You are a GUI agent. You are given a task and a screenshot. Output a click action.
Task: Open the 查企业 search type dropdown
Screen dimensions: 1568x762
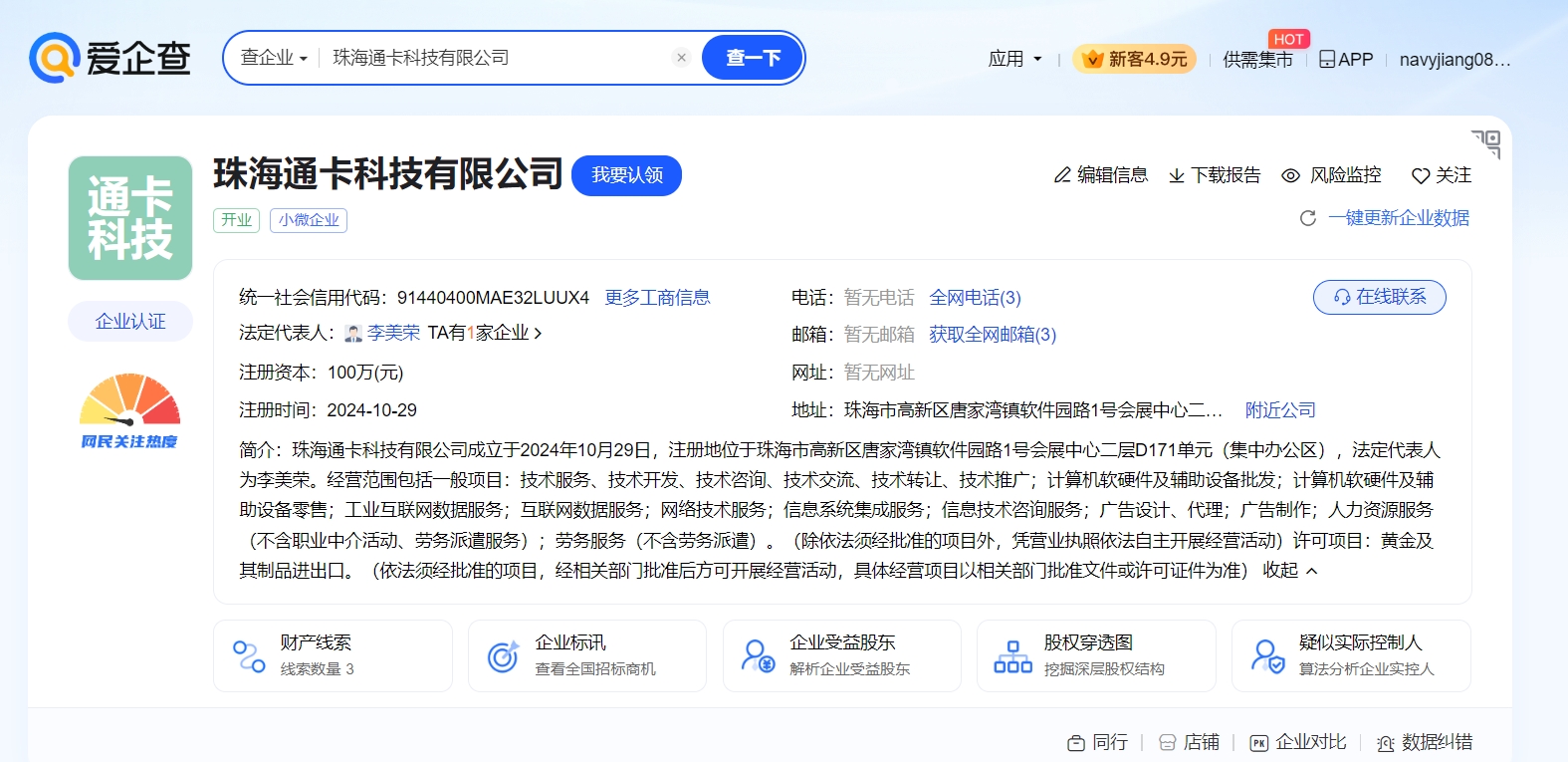point(274,58)
